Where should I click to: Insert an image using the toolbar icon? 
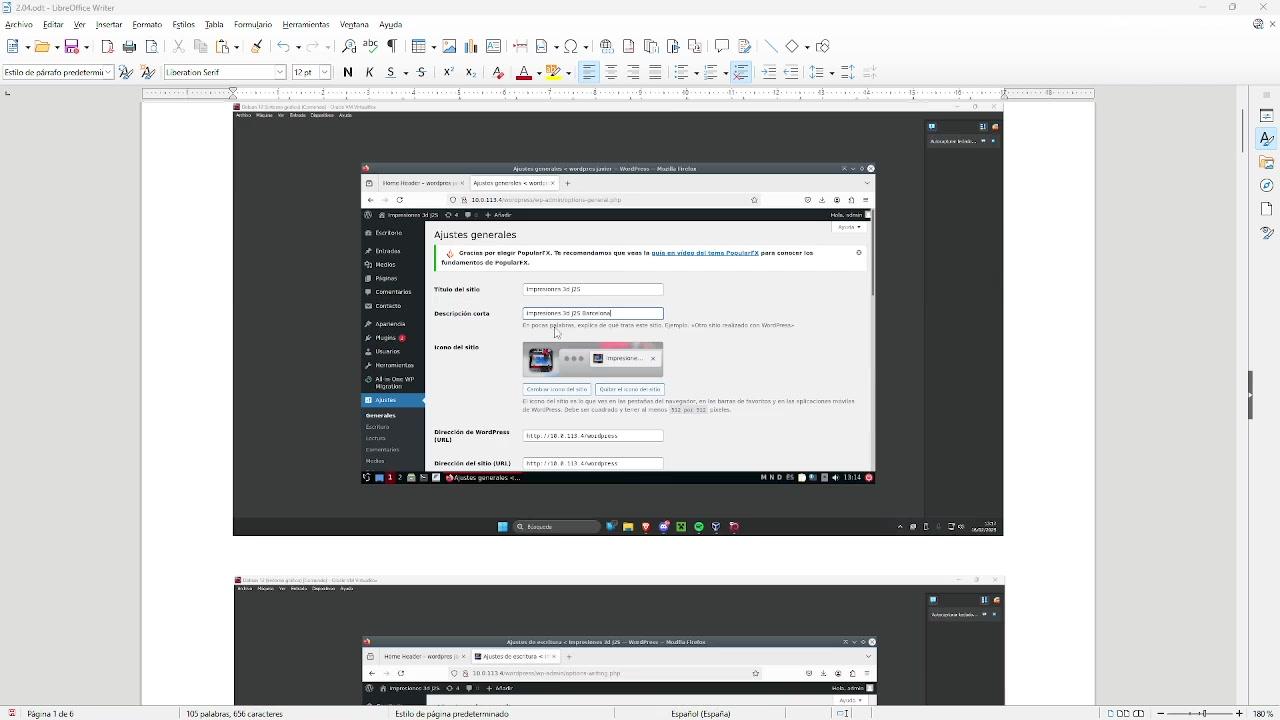click(450, 47)
